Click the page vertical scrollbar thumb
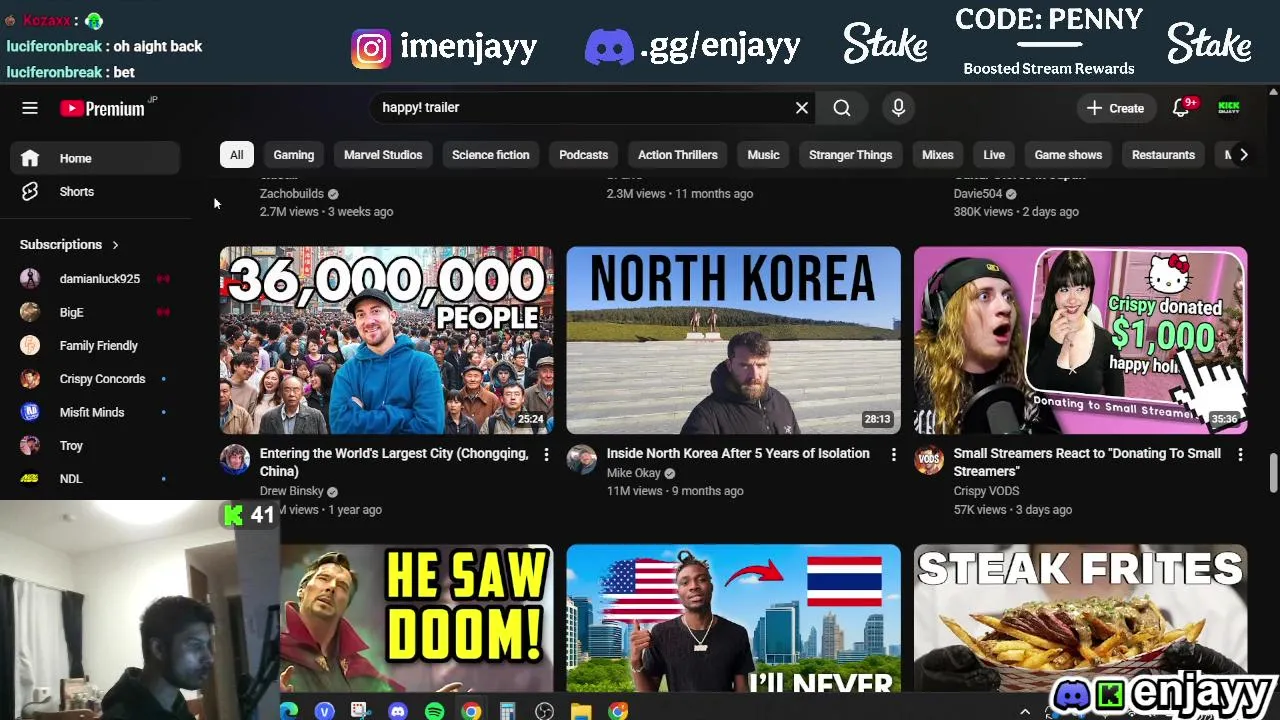The height and width of the screenshot is (720, 1280). pyautogui.click(x=1273, y=472)
